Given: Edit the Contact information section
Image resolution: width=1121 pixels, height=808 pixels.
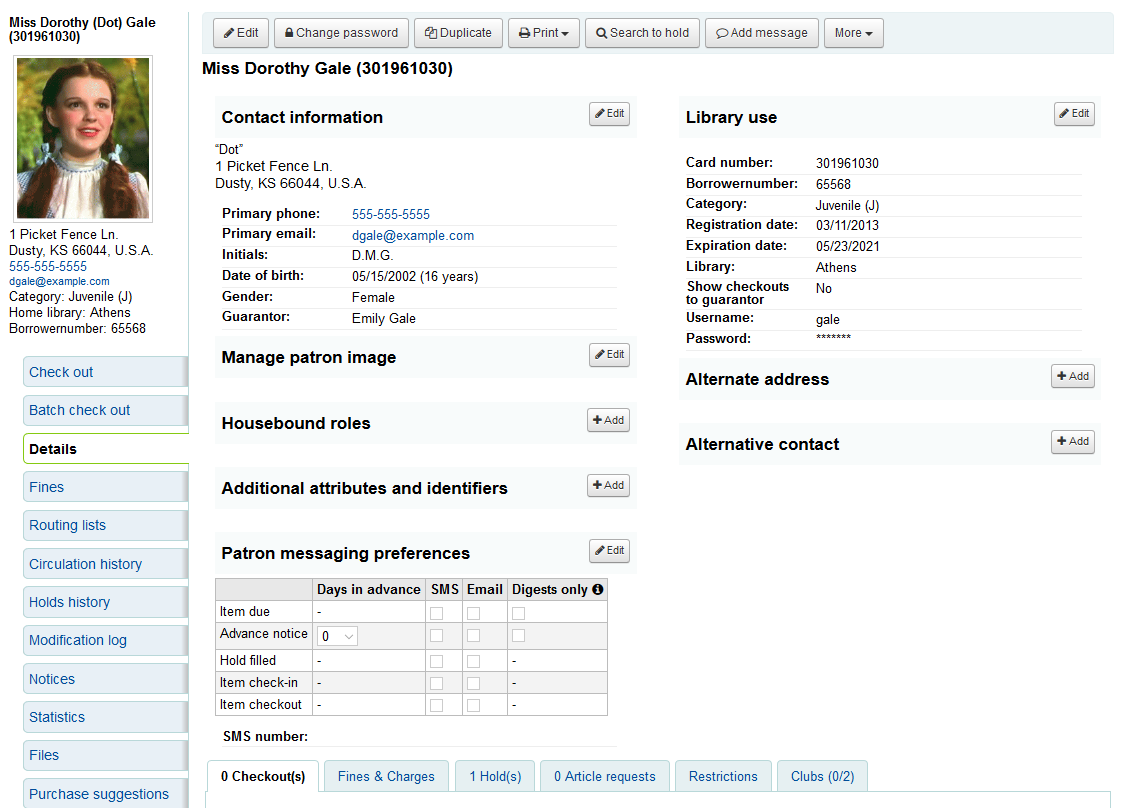Looking at the screenshot, I should pos(609,114).
